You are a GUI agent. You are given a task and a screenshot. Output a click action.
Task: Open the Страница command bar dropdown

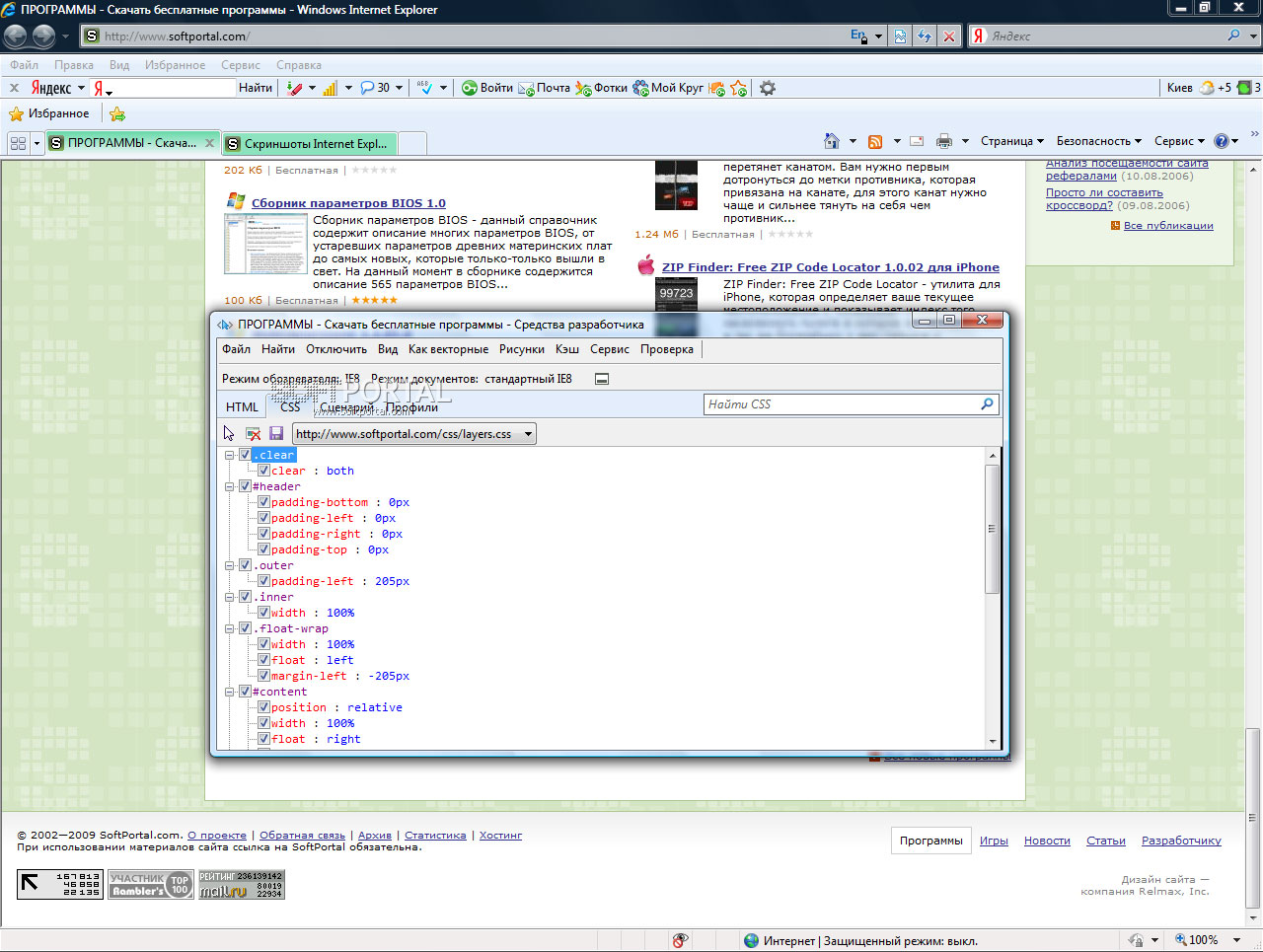[x=1011, y=141]
